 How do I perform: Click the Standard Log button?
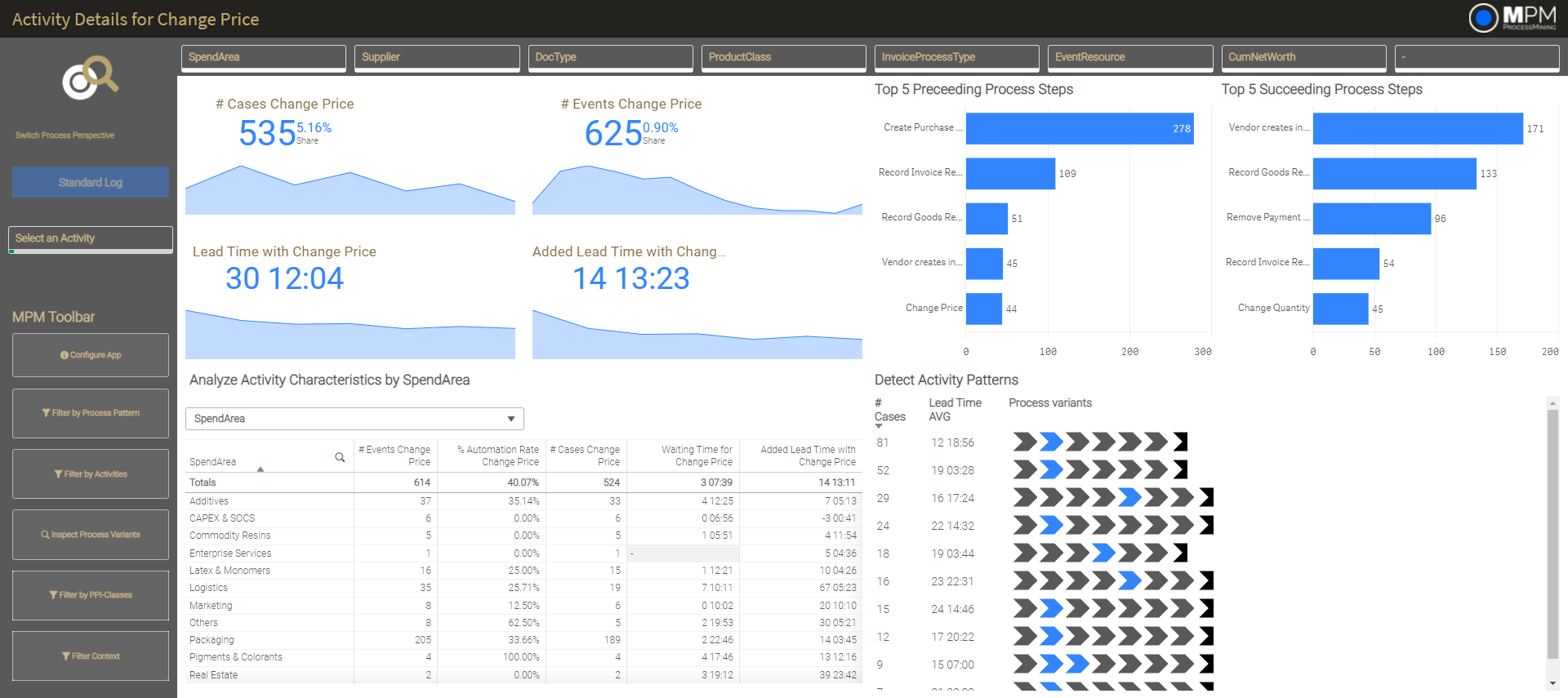(91, 182)
